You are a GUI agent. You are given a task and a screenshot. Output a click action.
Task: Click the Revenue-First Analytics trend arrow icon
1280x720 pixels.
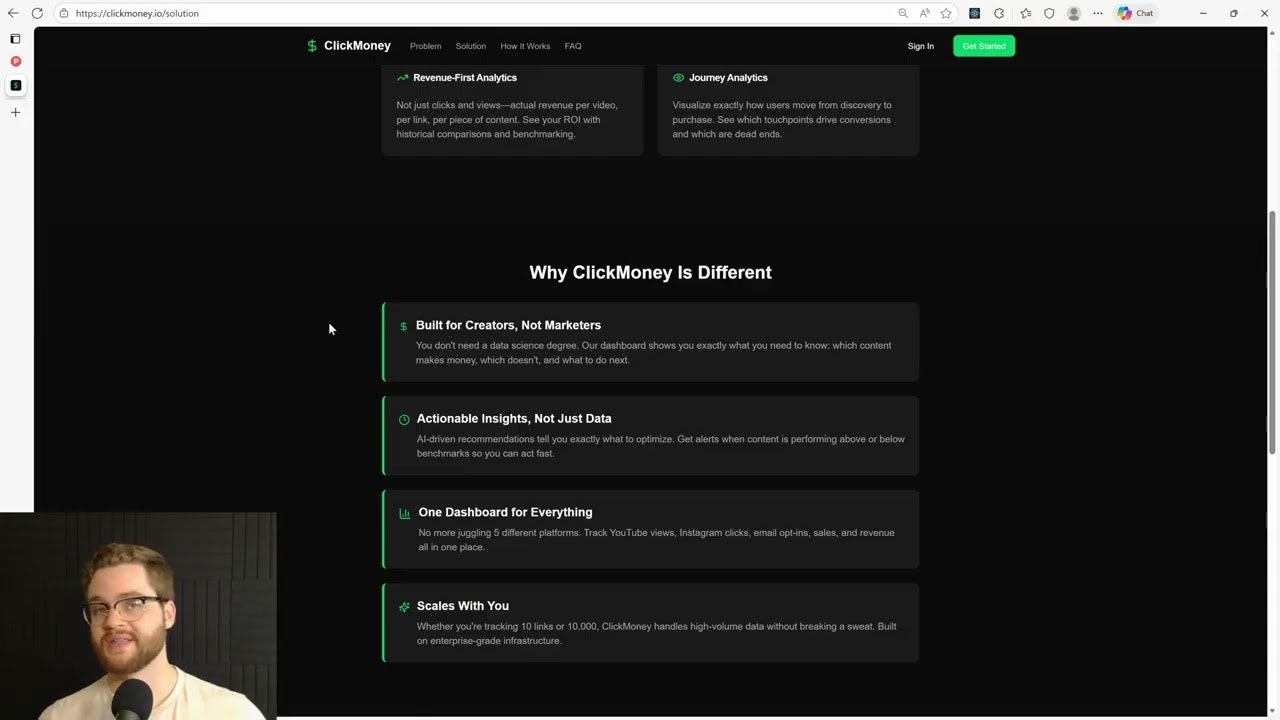coord(403,77)
